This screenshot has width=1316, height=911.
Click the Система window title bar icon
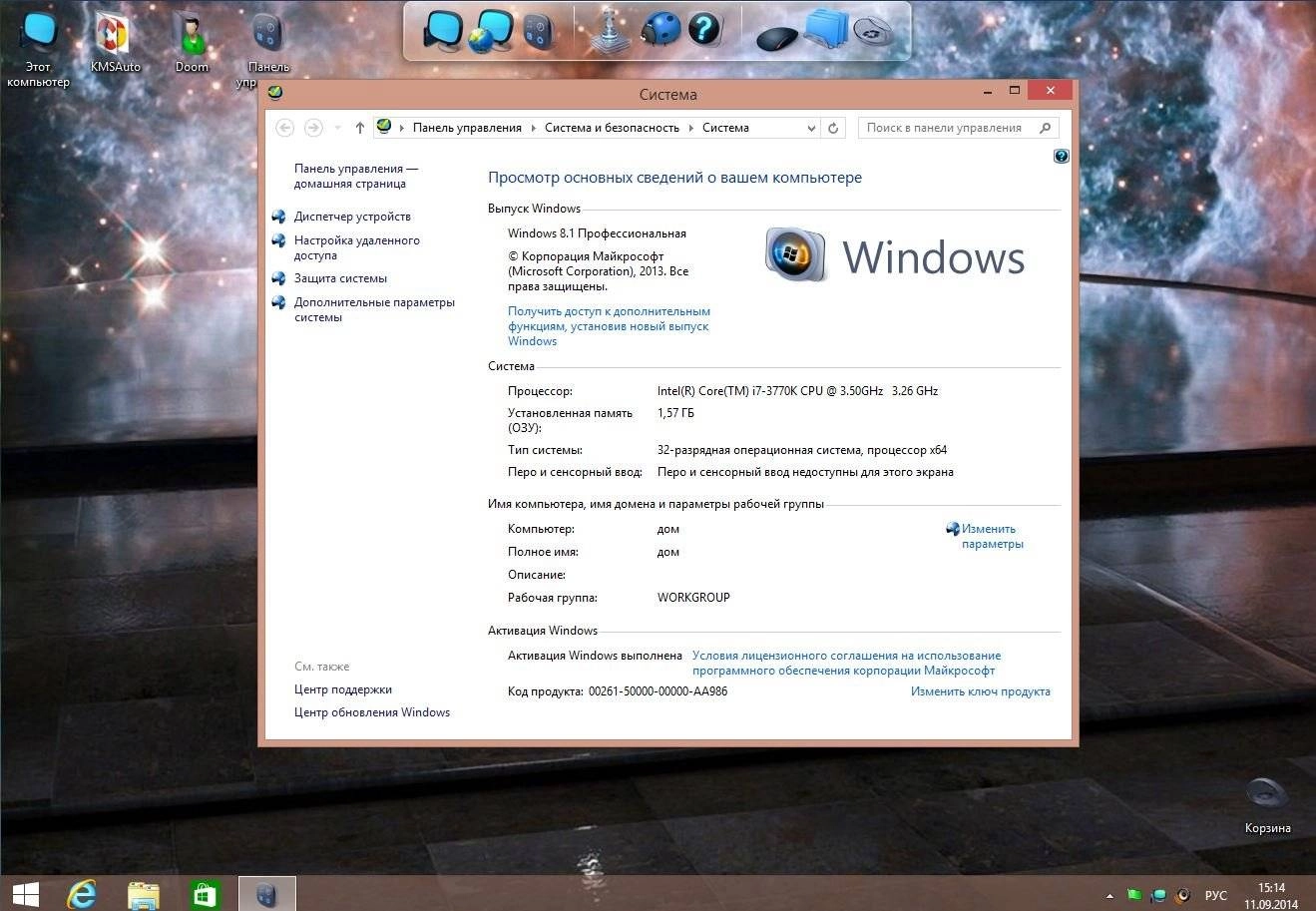click(x=274, y=93)
